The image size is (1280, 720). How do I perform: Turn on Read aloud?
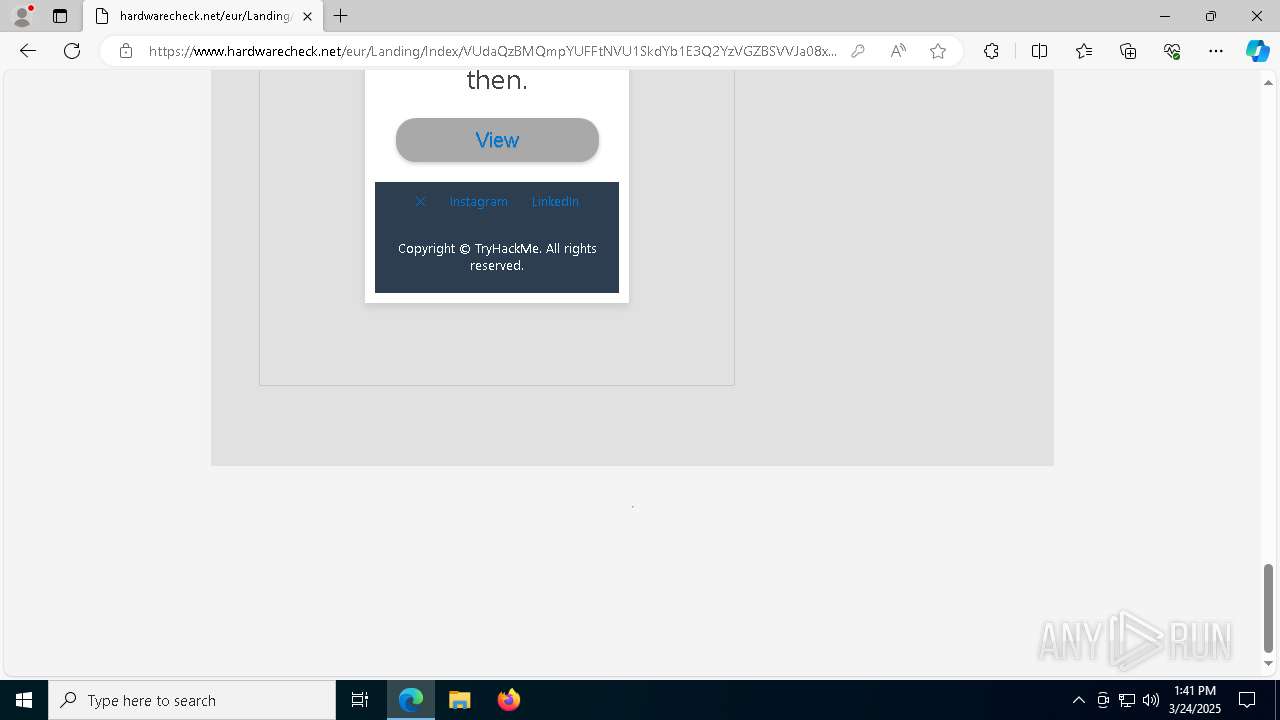click(x=898, y=51)
